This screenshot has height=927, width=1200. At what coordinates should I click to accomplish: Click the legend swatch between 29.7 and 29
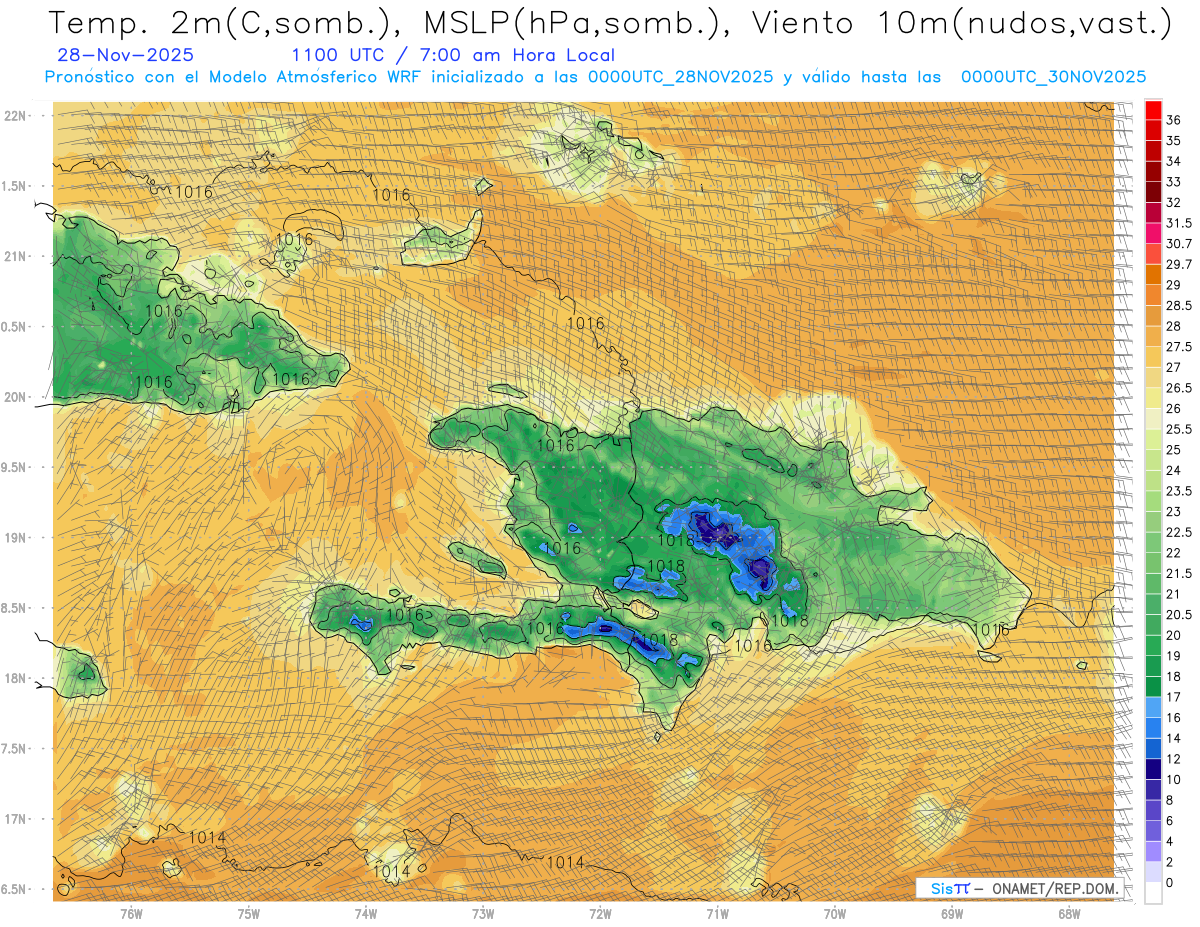(1153, 275)
